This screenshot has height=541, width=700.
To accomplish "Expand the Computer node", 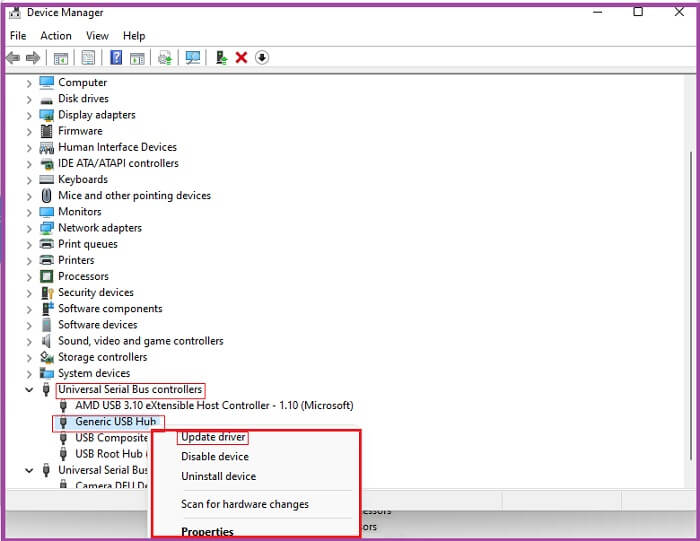I will (29, 83).
